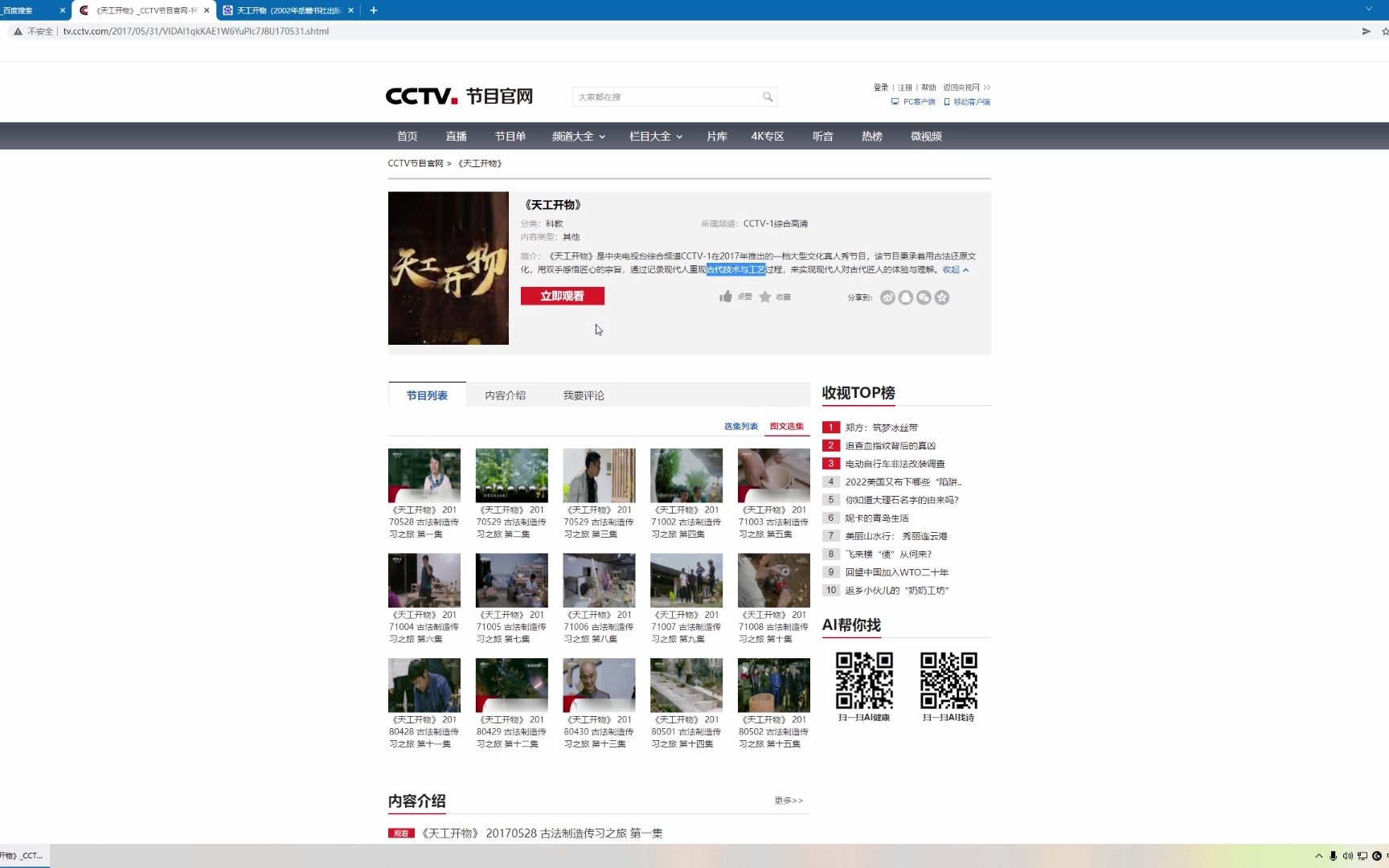The width and height of the screenshot is (1389, 868).
Task: Open episode 第五集 thumbnail
Action: [774, 476]
